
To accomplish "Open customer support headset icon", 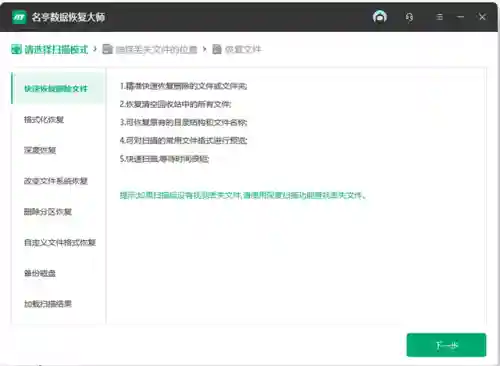I will 409,17.
